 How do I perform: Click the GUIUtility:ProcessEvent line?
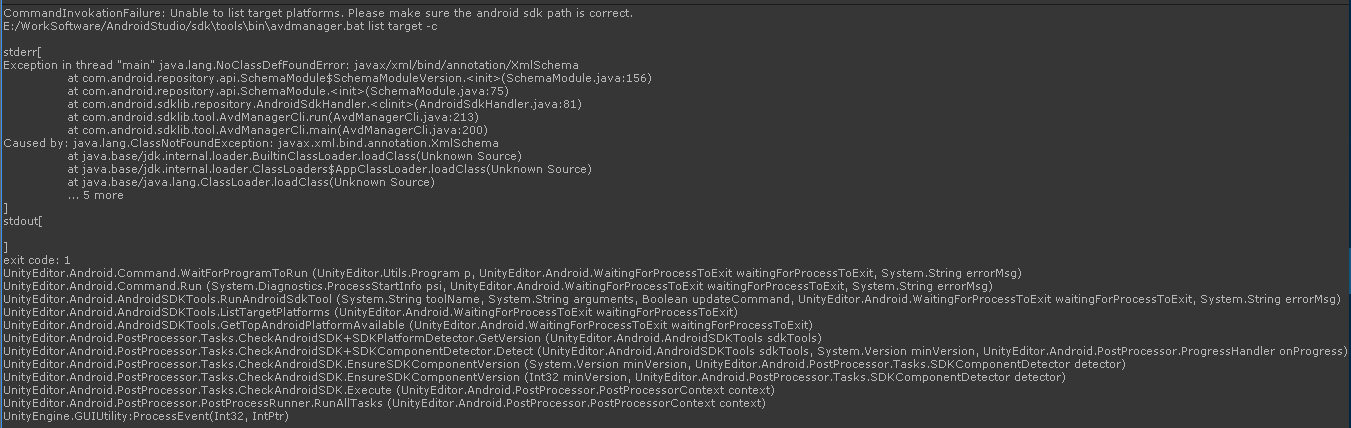(x=146, y=416)
